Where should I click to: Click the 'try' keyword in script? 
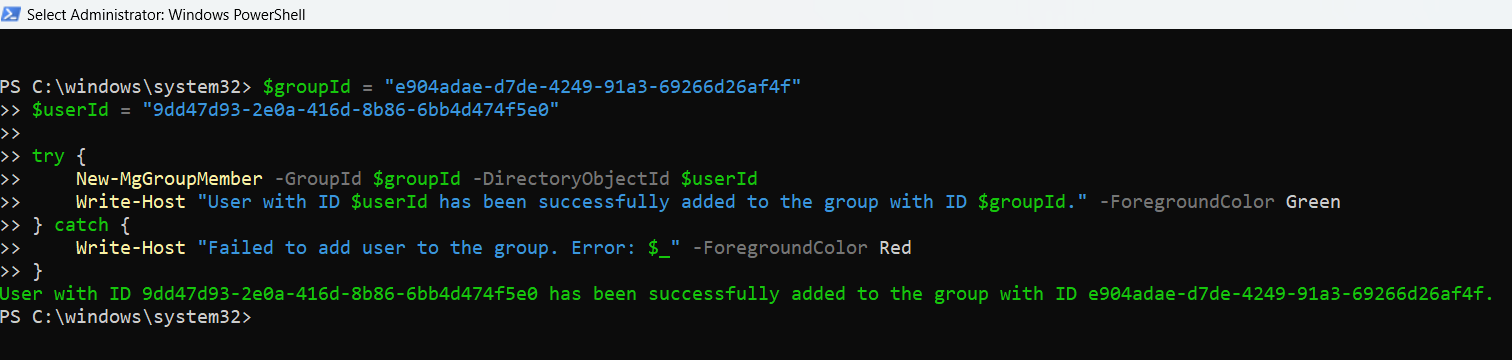[x=48, y=156]
